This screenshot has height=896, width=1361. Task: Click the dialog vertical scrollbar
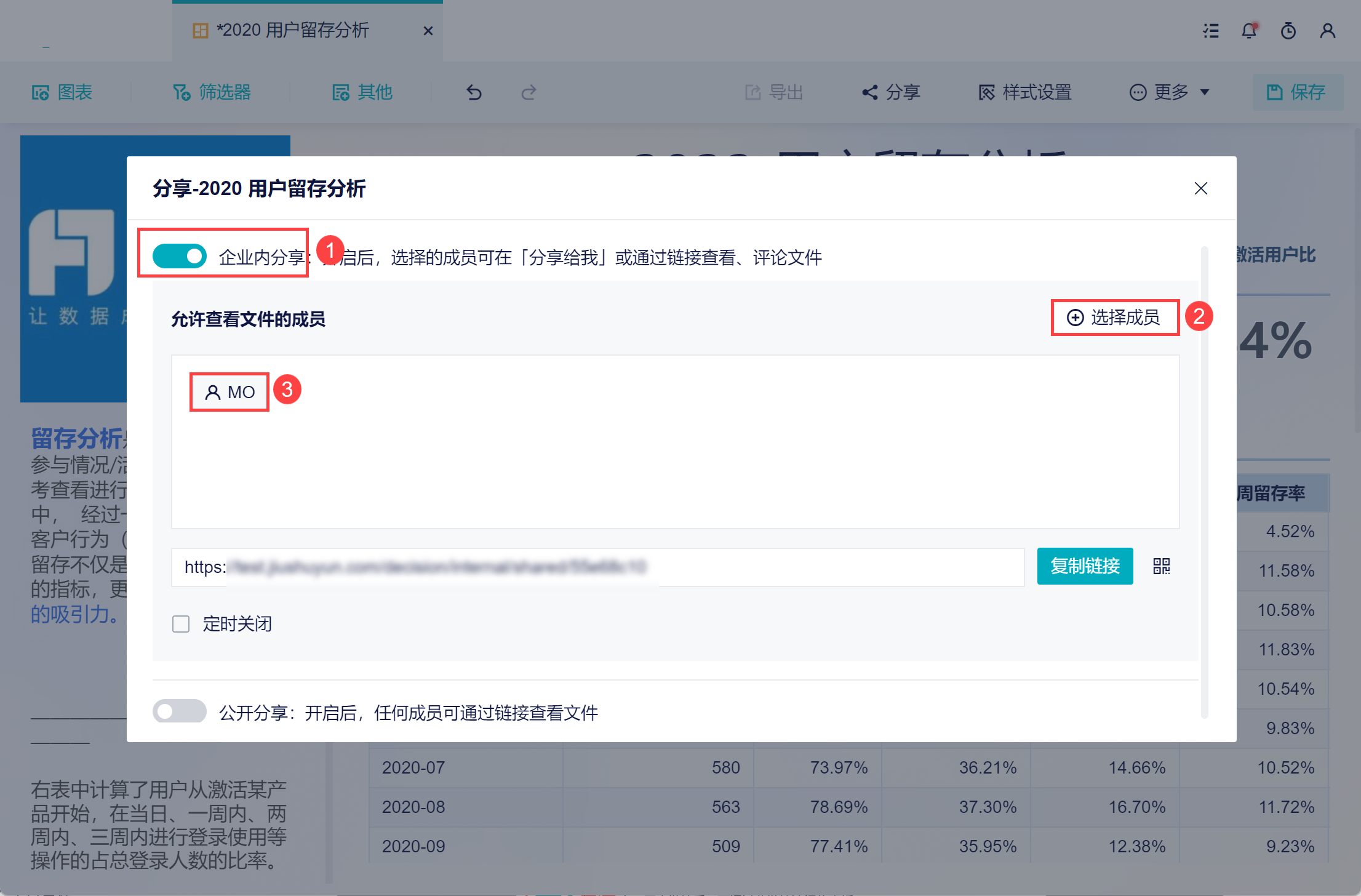click(x=1204, y=480)
